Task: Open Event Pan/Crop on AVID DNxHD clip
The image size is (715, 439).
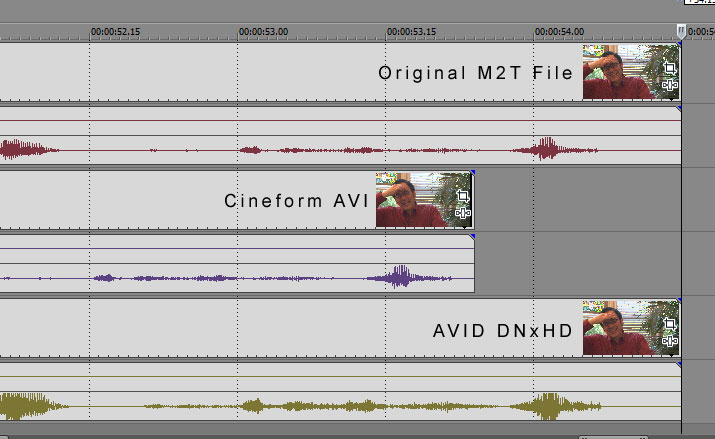Action: [x=669, y=324]
